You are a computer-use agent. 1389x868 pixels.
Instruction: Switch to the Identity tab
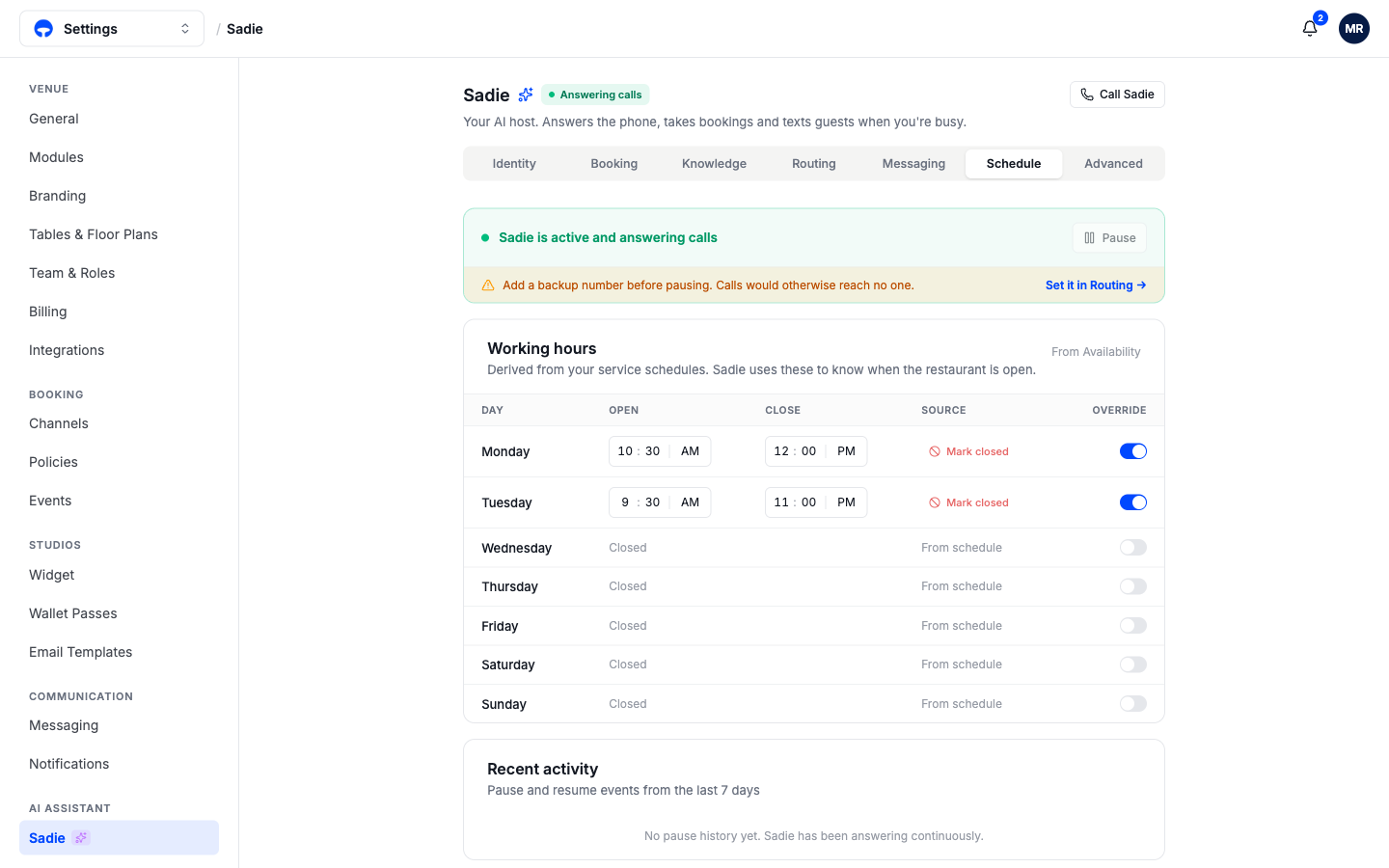click(x=514, y=164)
